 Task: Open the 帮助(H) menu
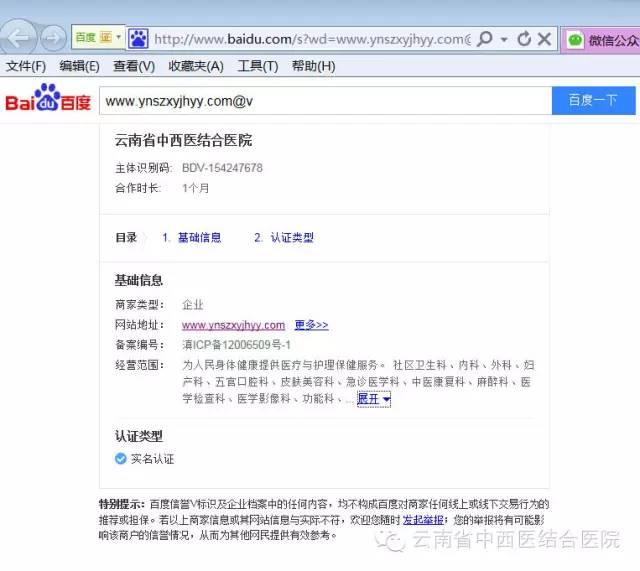313,66
